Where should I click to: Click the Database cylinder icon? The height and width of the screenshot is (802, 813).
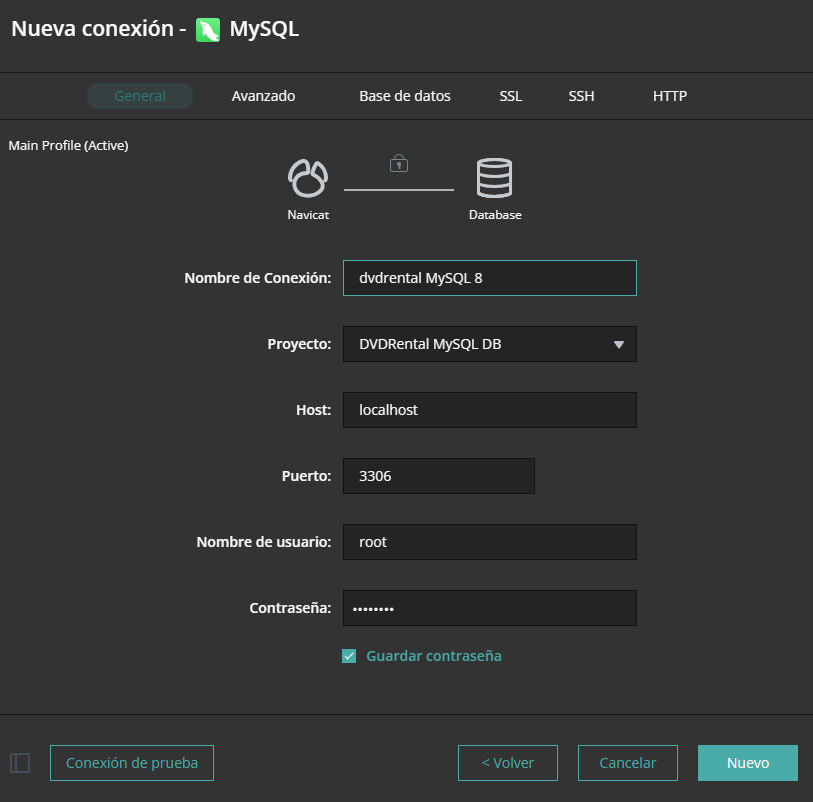point(494,178)
